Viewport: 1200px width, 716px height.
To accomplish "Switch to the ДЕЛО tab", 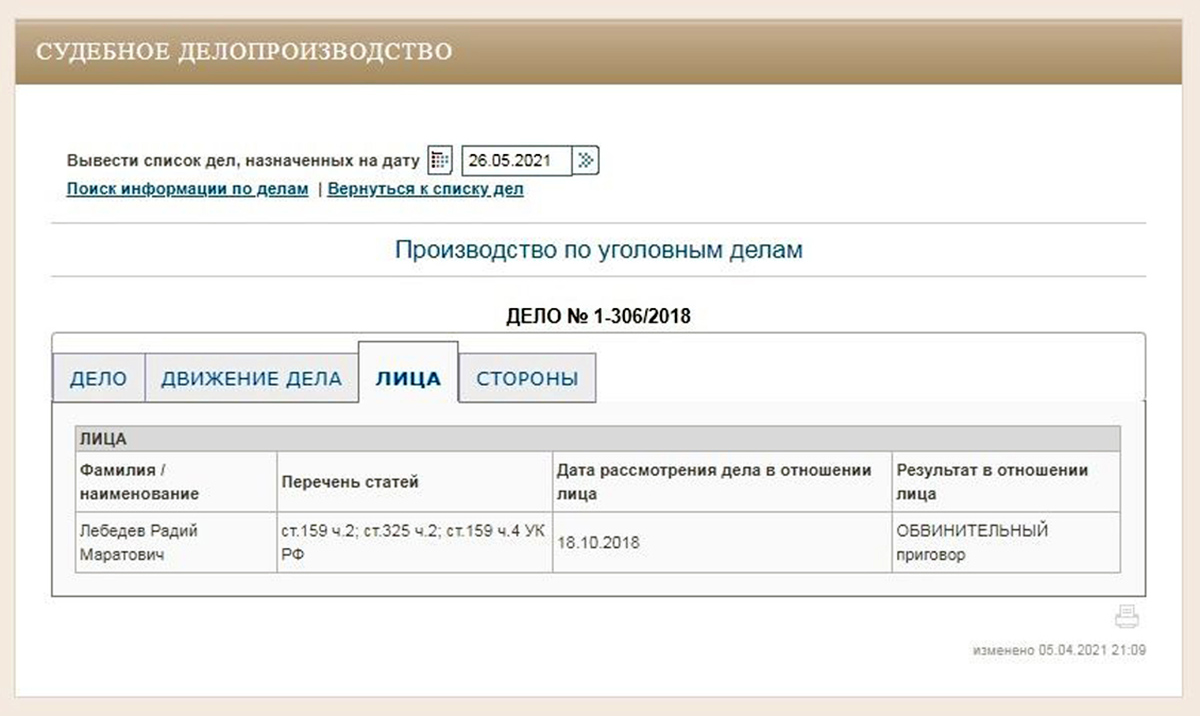I will [98, 379].
